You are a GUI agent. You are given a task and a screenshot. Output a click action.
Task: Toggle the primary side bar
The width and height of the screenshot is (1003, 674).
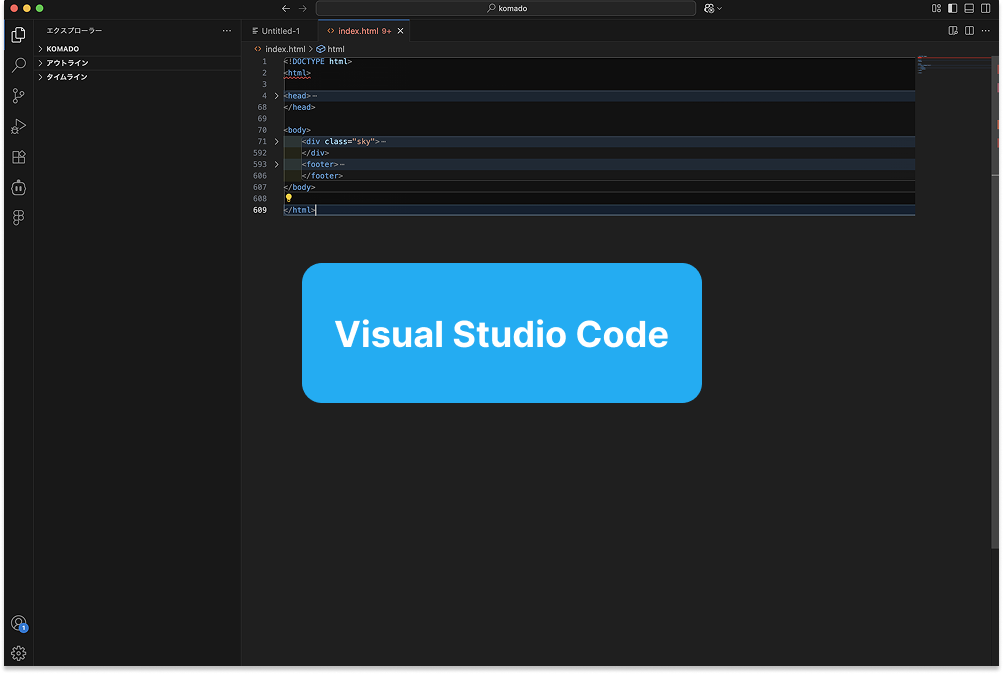(x=952, y=8)
